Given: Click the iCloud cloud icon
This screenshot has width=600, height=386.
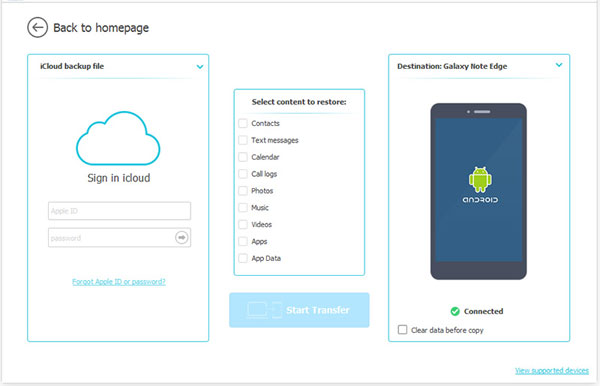Looking at the screenshot, I should click(118, 138).
